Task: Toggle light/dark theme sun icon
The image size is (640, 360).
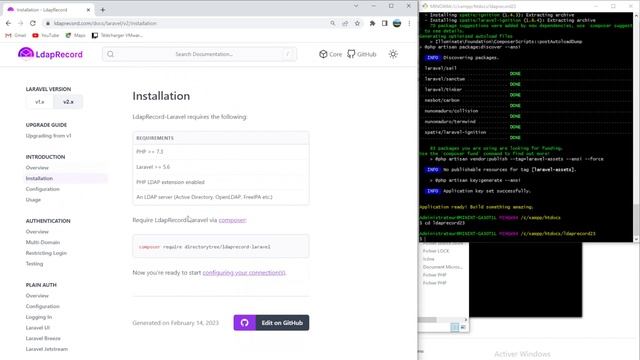Action: pos(393,54)
